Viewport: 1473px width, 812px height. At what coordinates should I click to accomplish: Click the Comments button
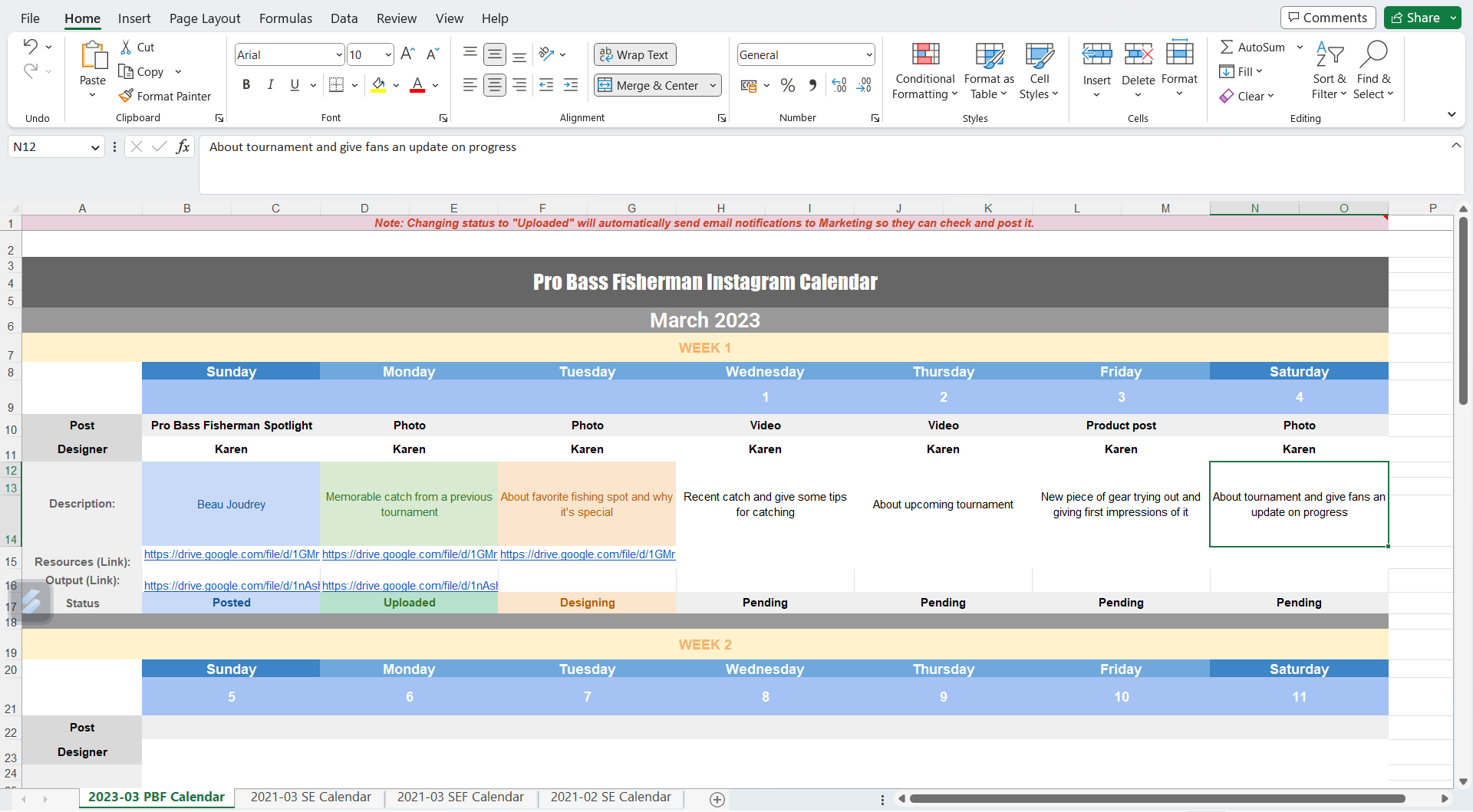[1328, 18]
